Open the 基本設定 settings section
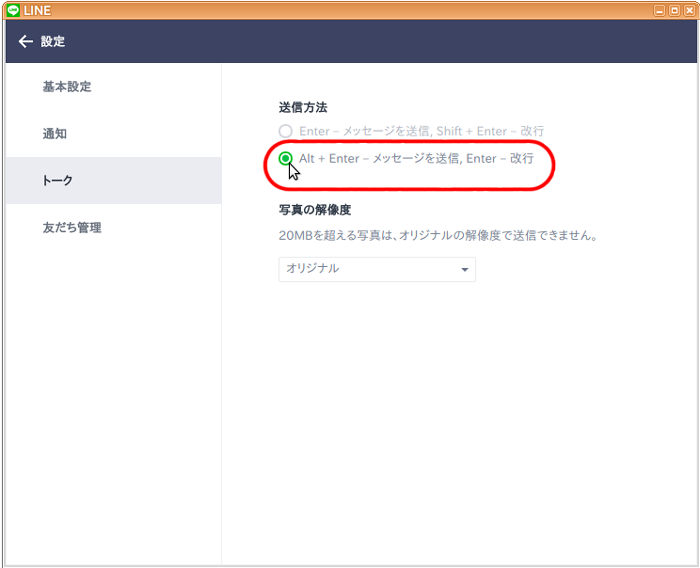700x568 pixels. click(113, 87)
